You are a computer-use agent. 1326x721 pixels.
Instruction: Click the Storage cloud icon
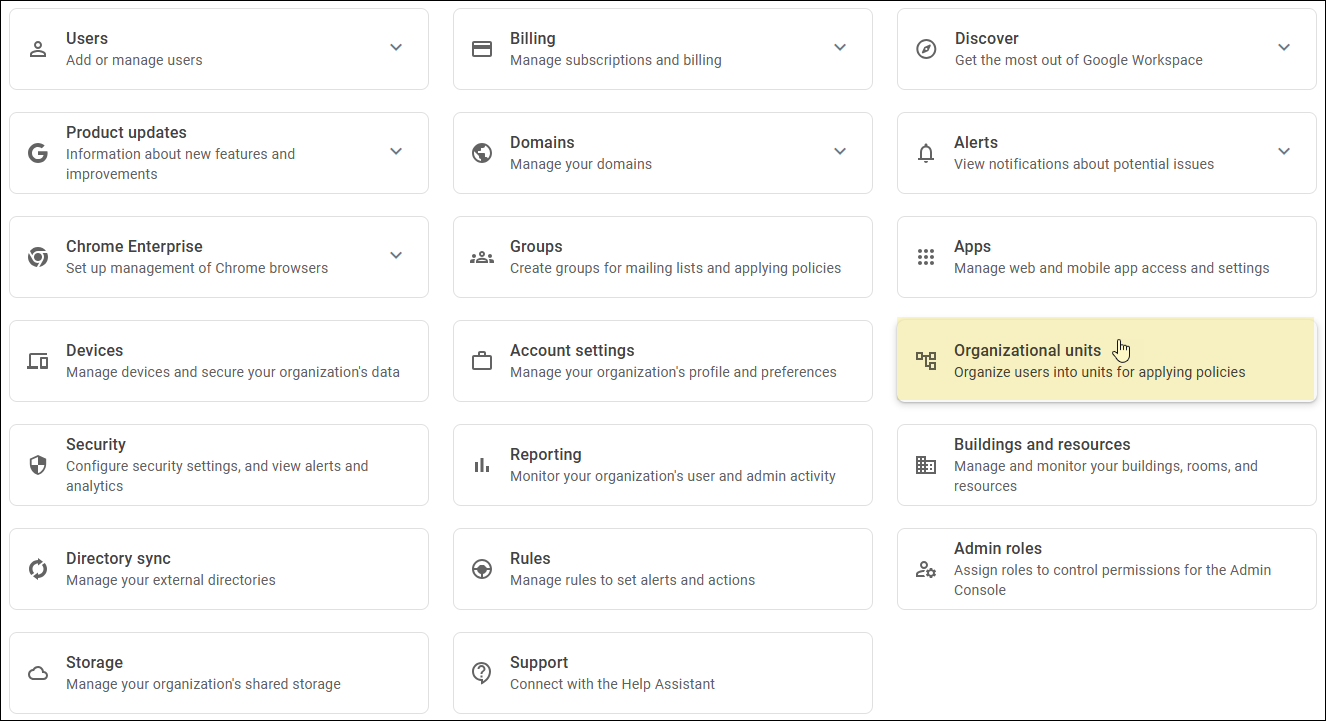click(x=38, y=673)
